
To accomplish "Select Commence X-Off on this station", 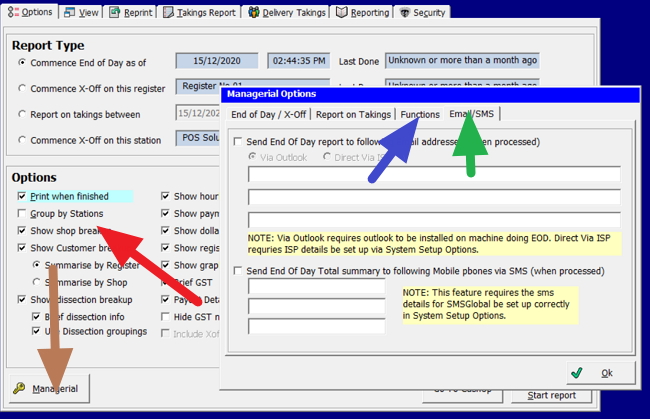I will click(22, 140).
